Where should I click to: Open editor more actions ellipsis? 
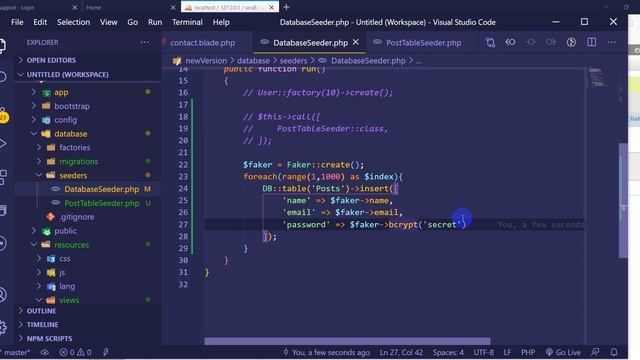click(x=611, y=42)
